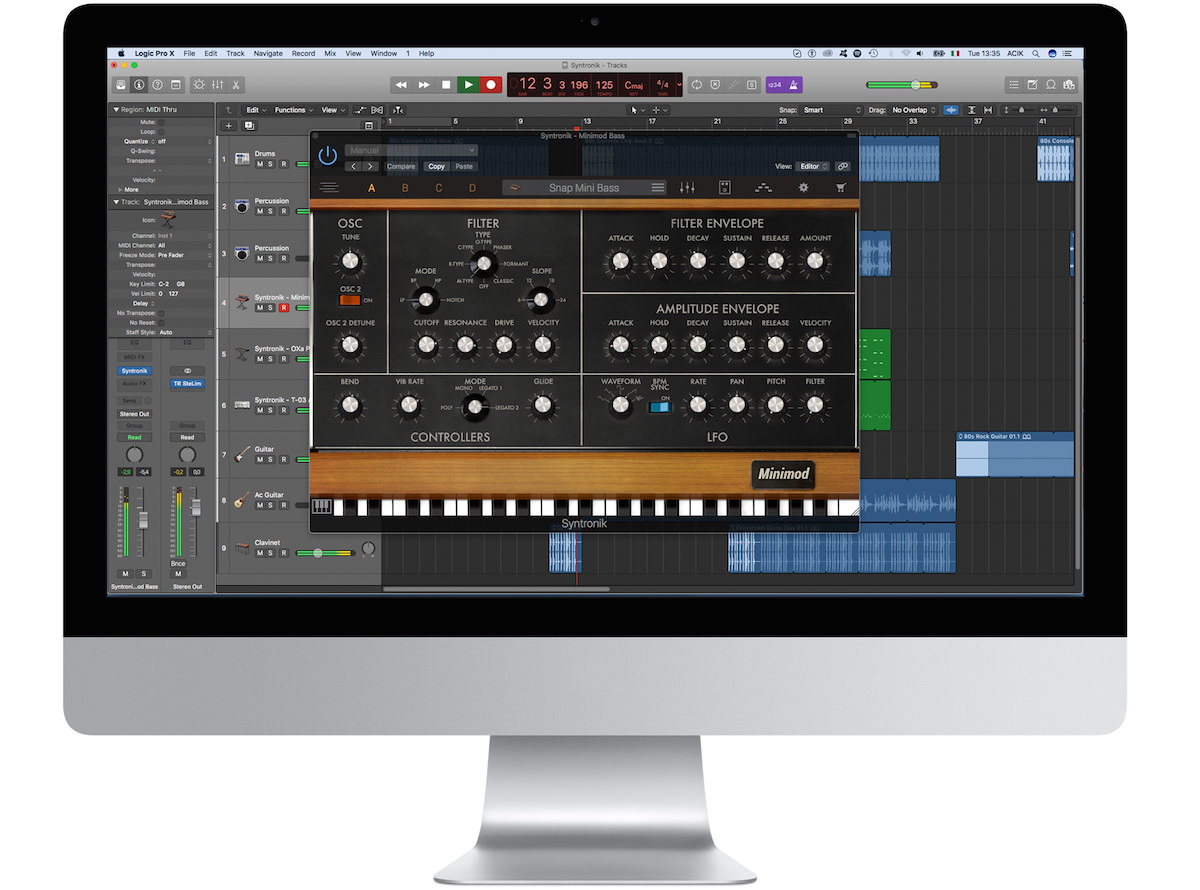Toggle the OSC 2 ON switch
The image size is (1200, 890).
click(349, 299)
